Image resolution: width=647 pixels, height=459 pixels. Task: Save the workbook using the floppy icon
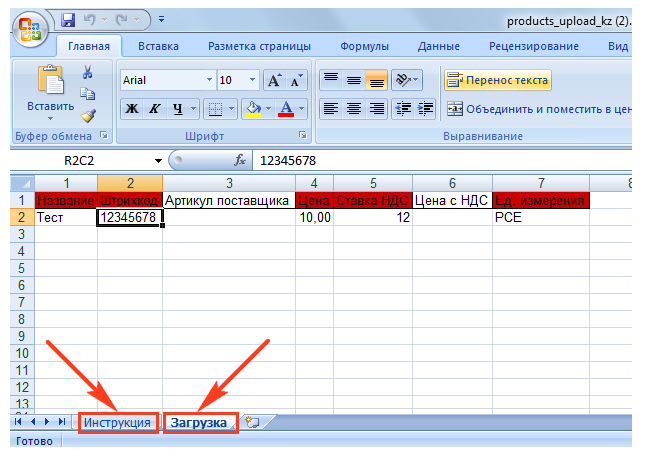pyautogui.click(x=68, y=19)
